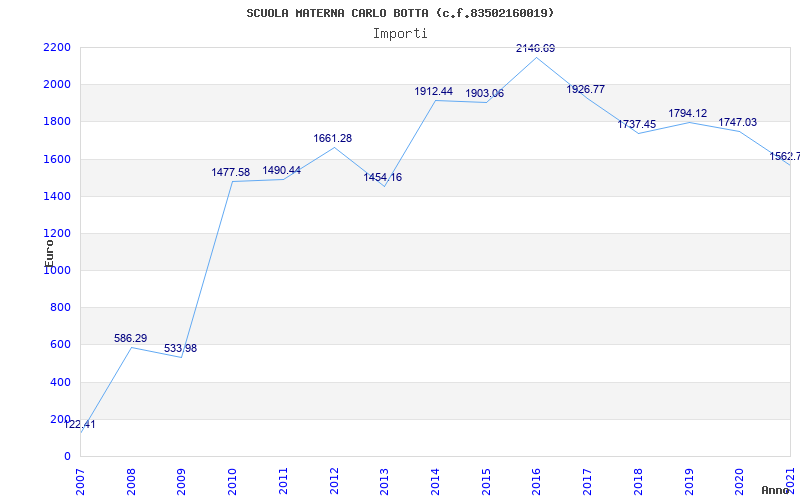Click the 0 value on the Euro axis
Screen dimensions: 800x500
pyautogui.click(x=67, y=457)
